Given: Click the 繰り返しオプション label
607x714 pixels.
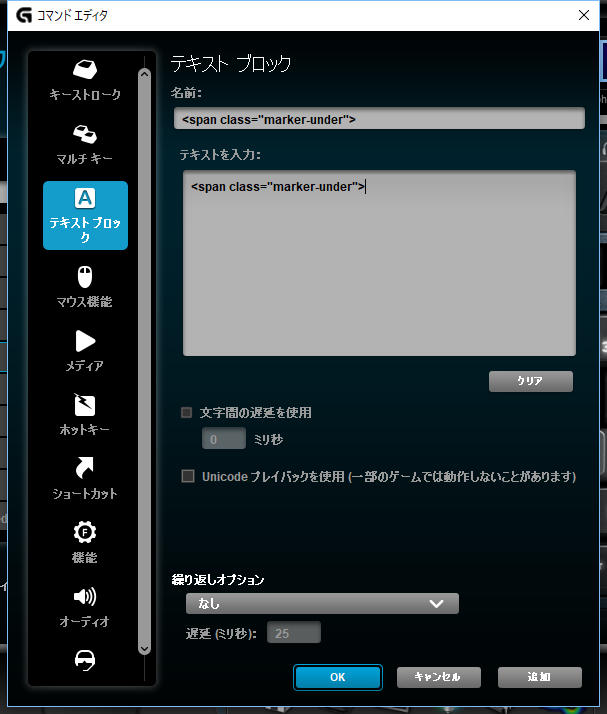Looking at the screenshot, I should tap(218, 579).
